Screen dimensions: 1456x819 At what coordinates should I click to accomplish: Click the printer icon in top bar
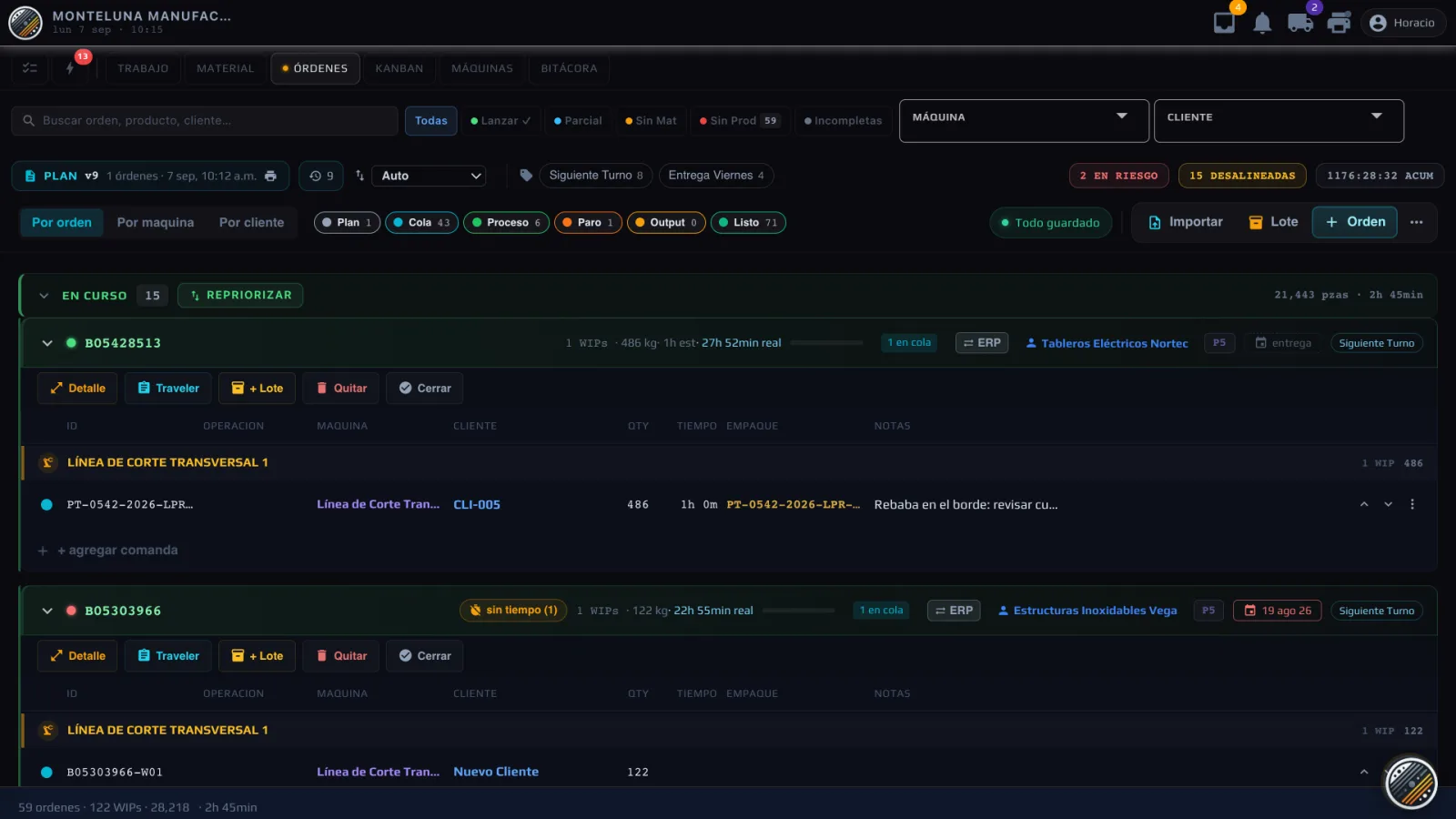pos(1339,23)
